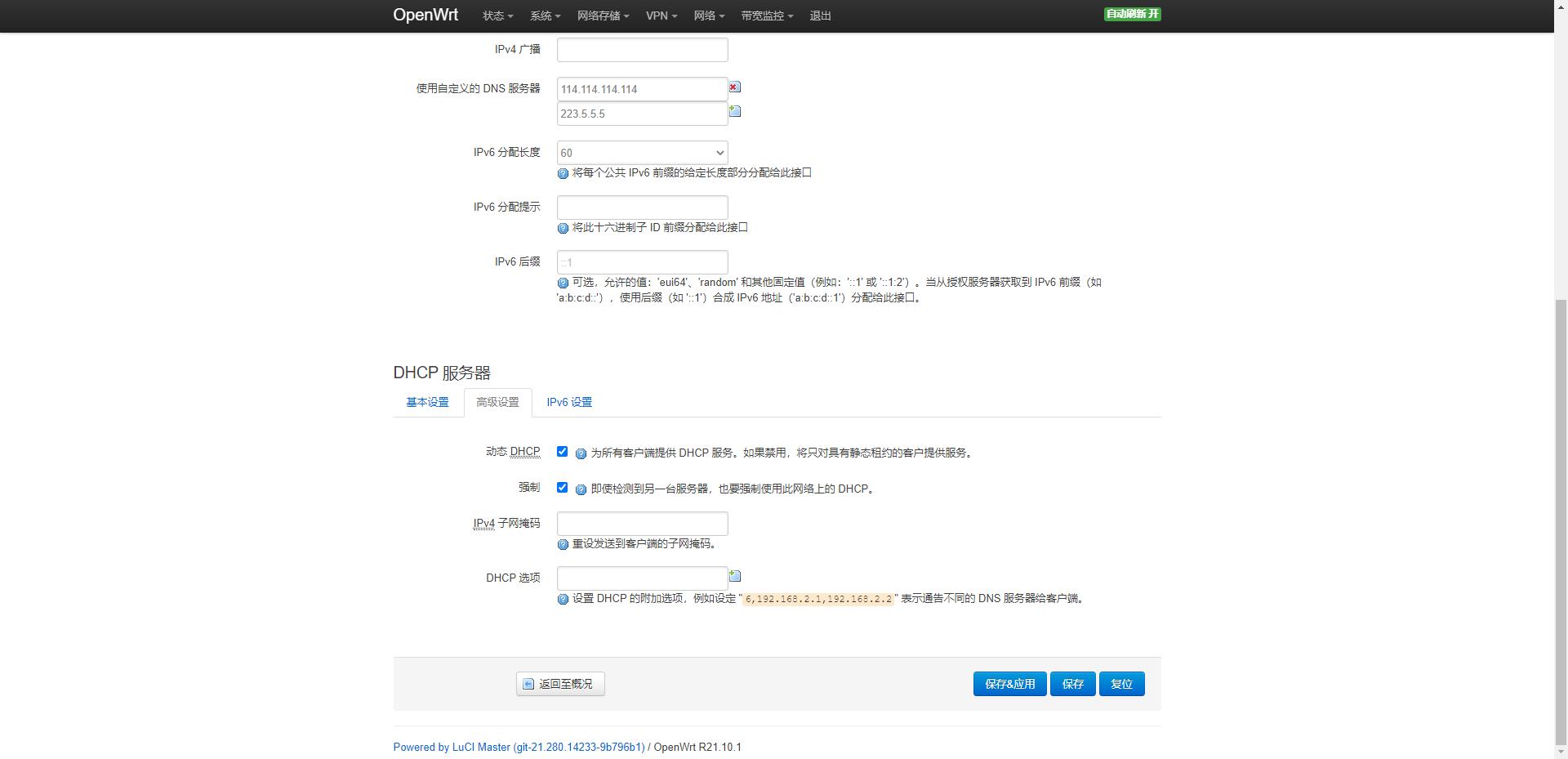
Task: Open the 带宽监控 menu
Action: click(x=767, y=16)
